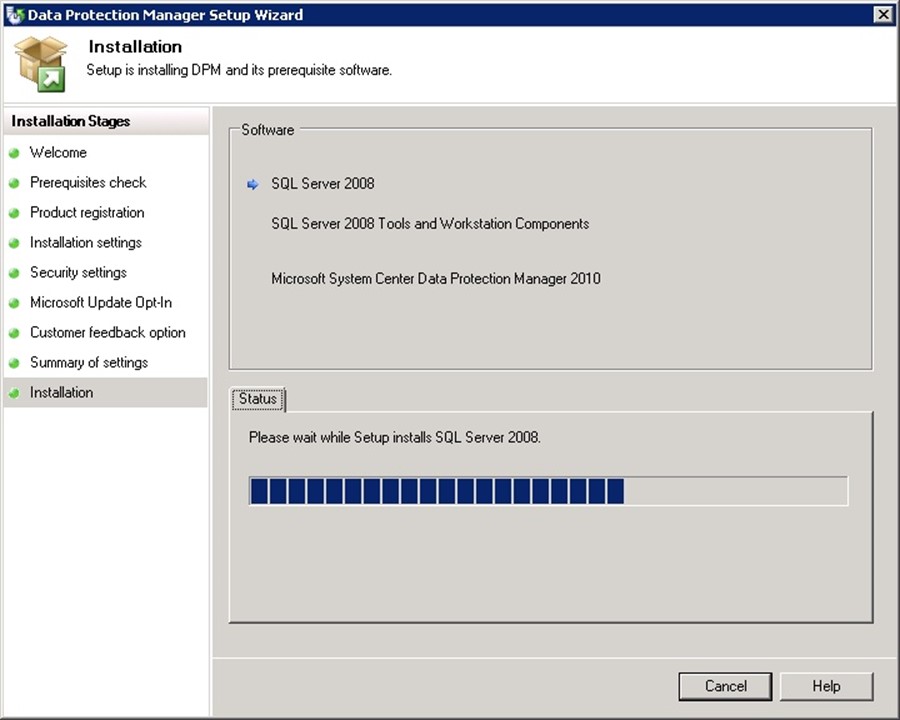
Task: Go to Customer feedback option stage
Action: [x=107, y=333]
